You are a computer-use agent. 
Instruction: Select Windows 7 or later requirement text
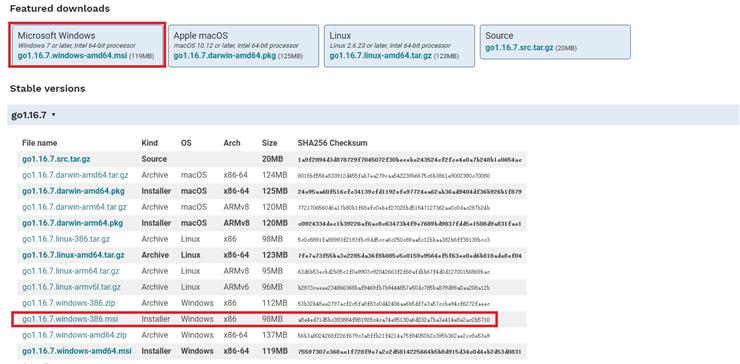tap(76, 45)
